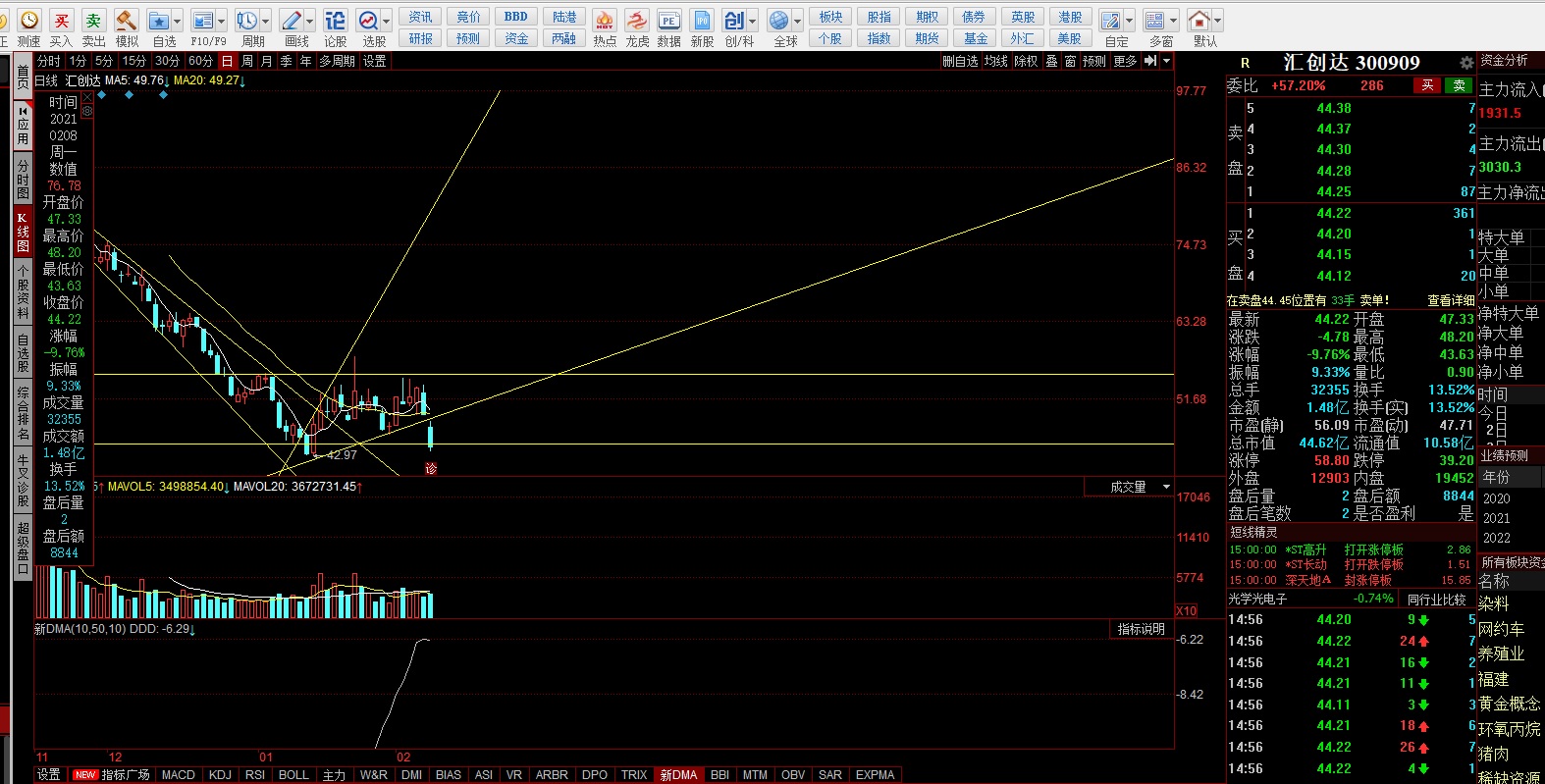The width and height of the screenshot is (1545, 784).
Task: Click the BBD button
Action: 516,17
